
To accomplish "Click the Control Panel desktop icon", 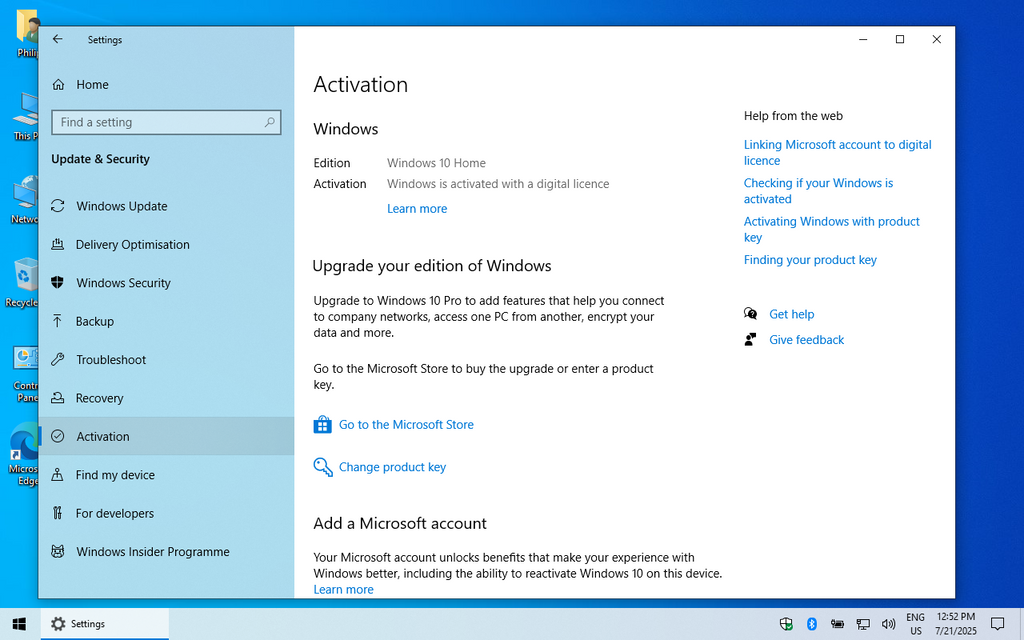I will (x=26, y=374).
